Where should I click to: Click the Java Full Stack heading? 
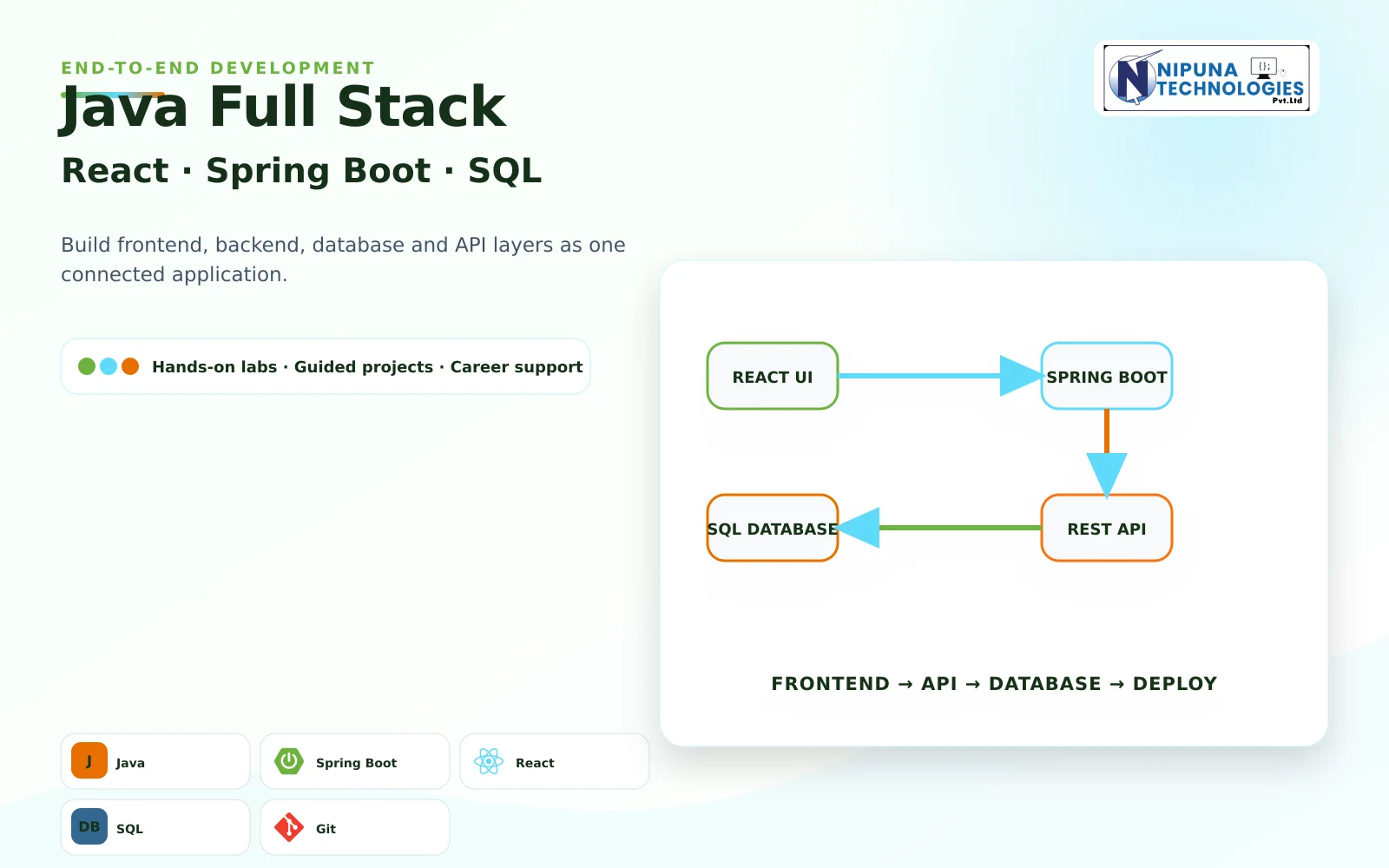point(283,108)
